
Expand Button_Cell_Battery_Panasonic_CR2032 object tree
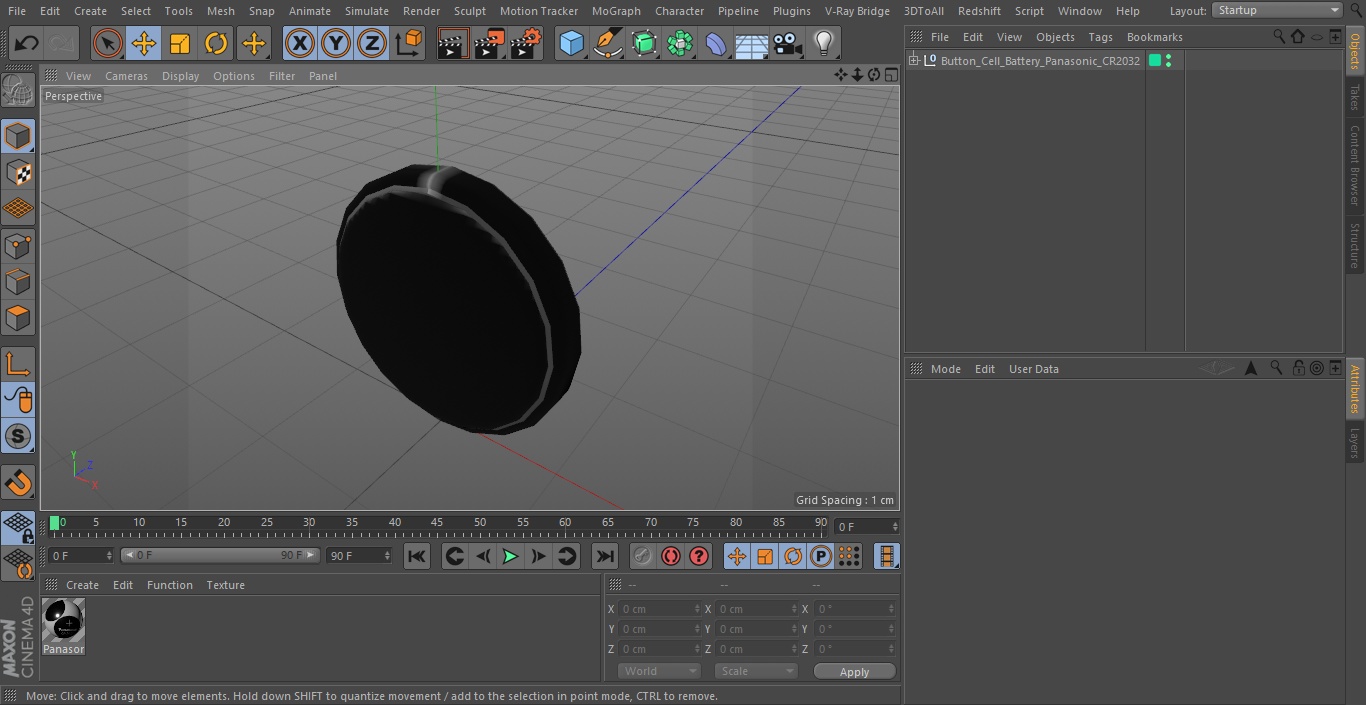[x=913, y=61]
